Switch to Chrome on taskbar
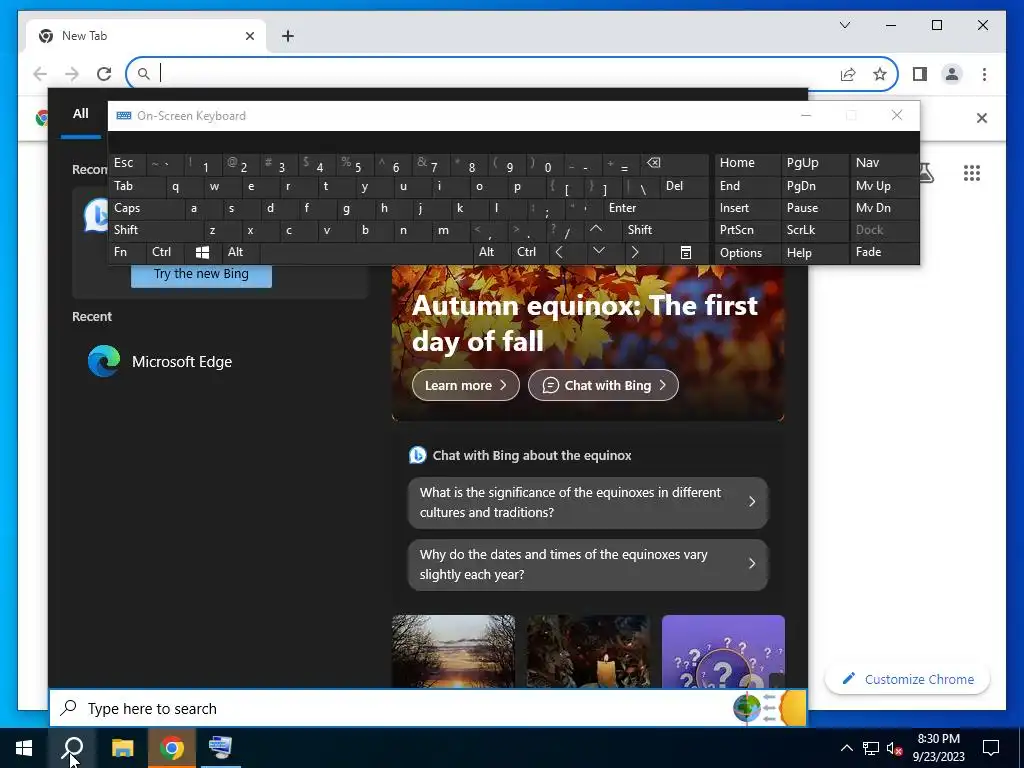This screenshot has width=1024, height=768. 172,748
